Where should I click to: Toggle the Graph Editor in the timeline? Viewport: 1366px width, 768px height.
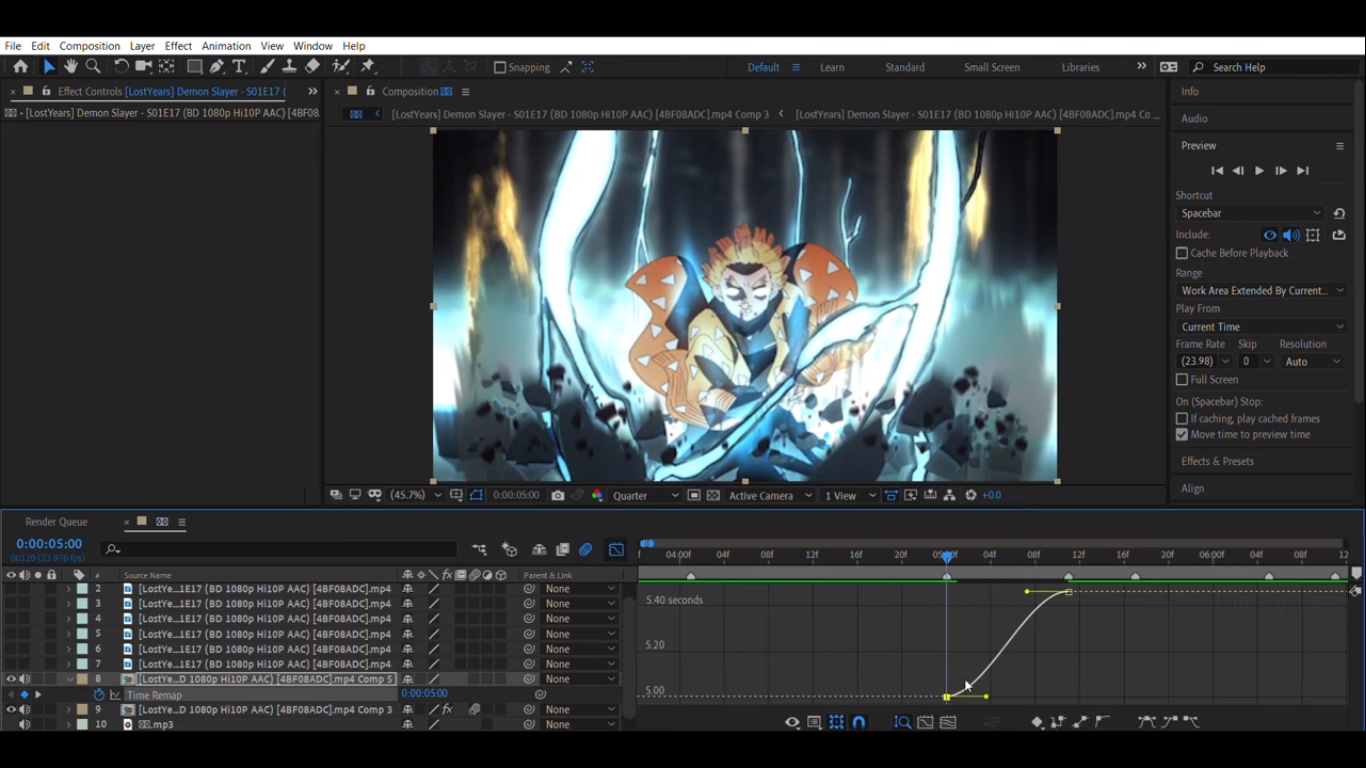(x=615, y=549)
